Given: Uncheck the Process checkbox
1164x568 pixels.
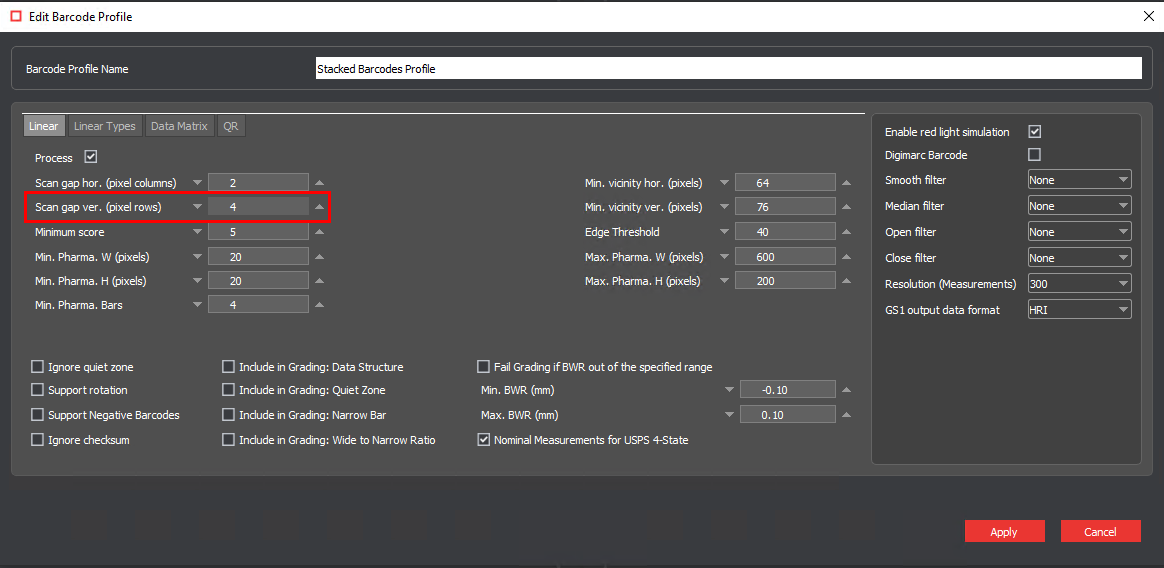Looking at the screenshot, I should click(91, 157).
